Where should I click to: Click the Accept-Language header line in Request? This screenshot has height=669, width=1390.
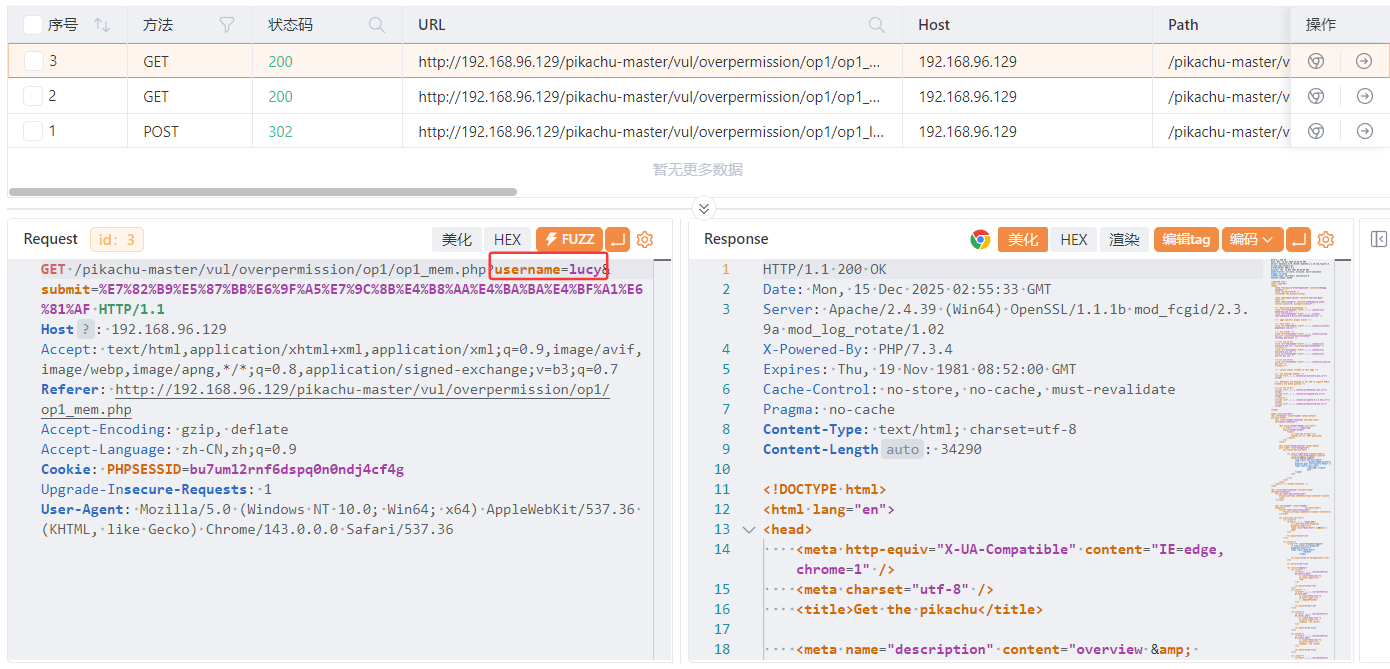point(169,449)
